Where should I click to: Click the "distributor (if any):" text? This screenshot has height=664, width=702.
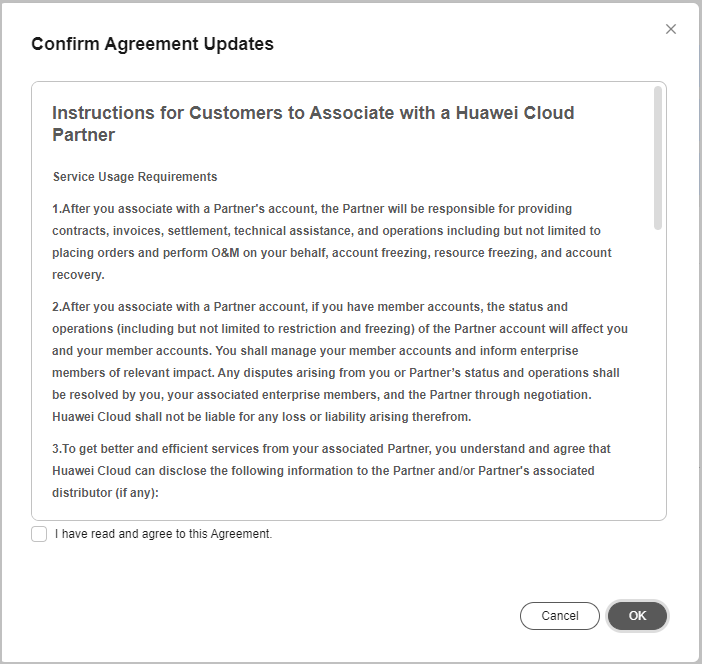[105, 493]
